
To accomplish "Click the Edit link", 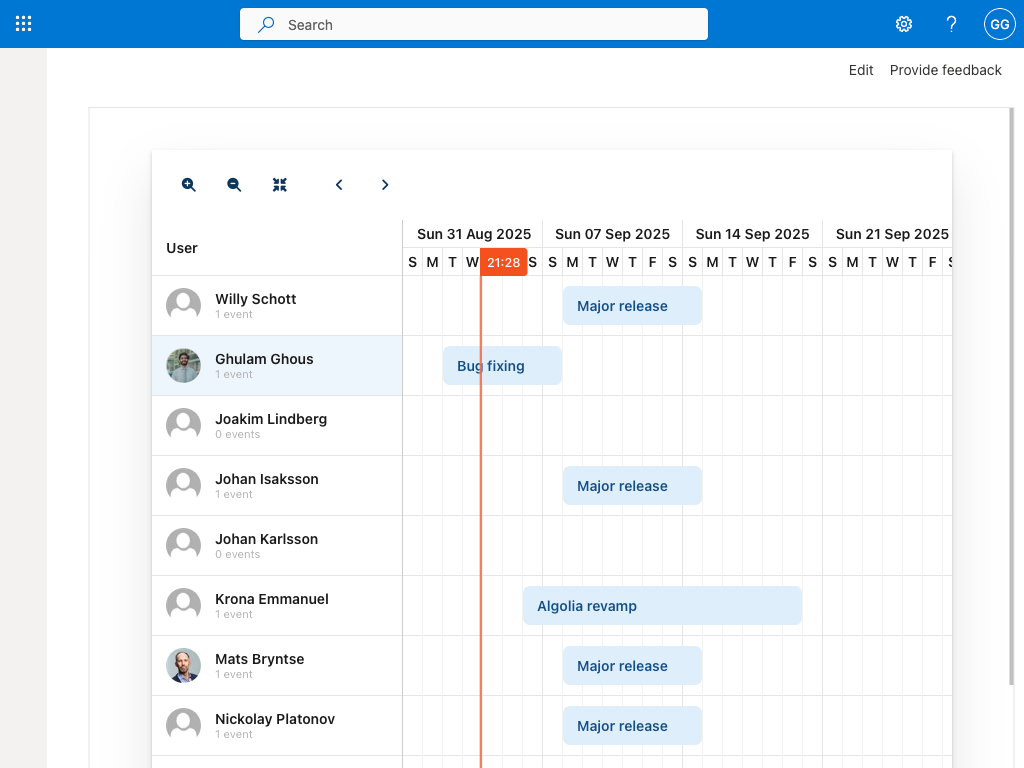I will point(860,70).
